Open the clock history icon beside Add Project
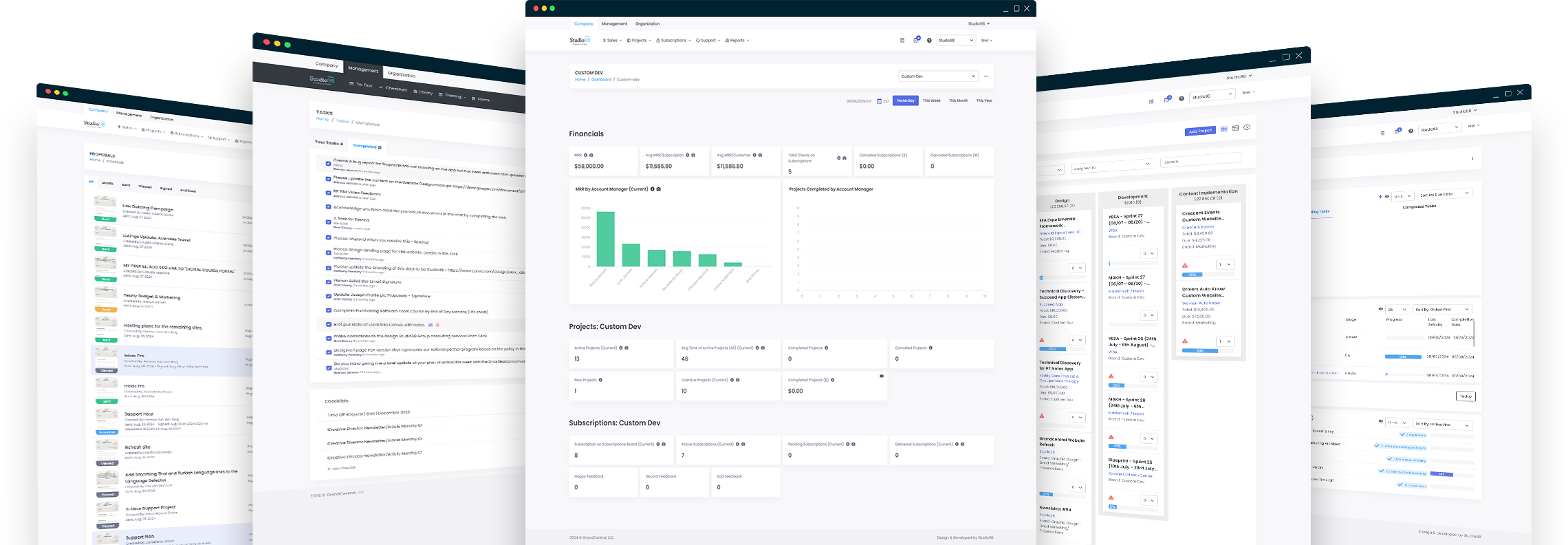 1247,128
